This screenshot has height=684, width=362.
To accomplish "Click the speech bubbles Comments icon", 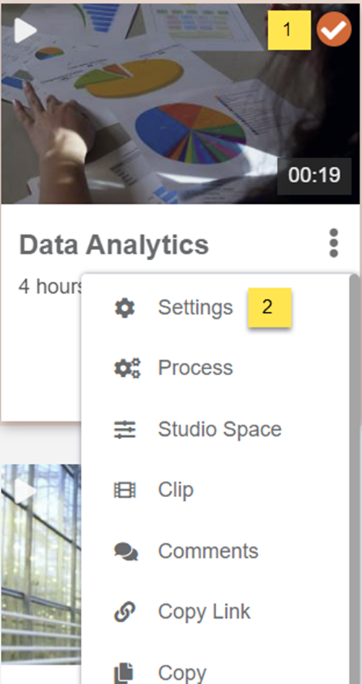I will coord(126,551).
